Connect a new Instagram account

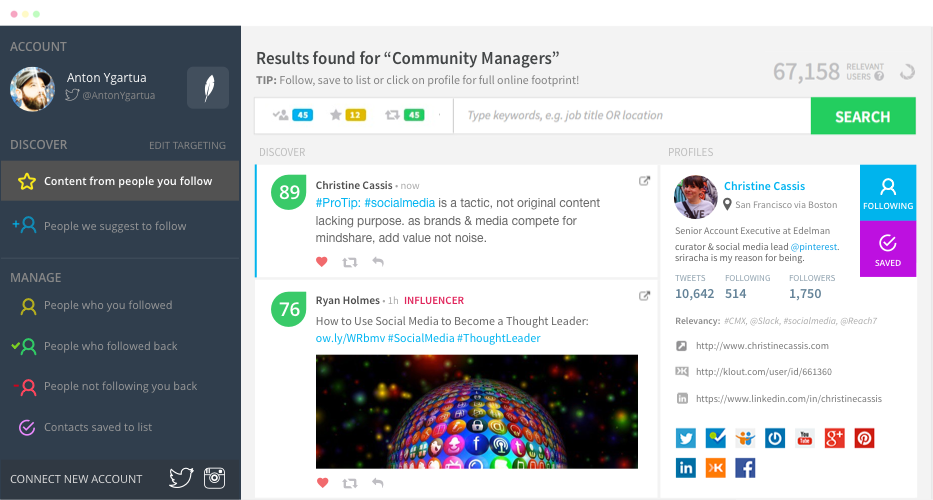214,478
